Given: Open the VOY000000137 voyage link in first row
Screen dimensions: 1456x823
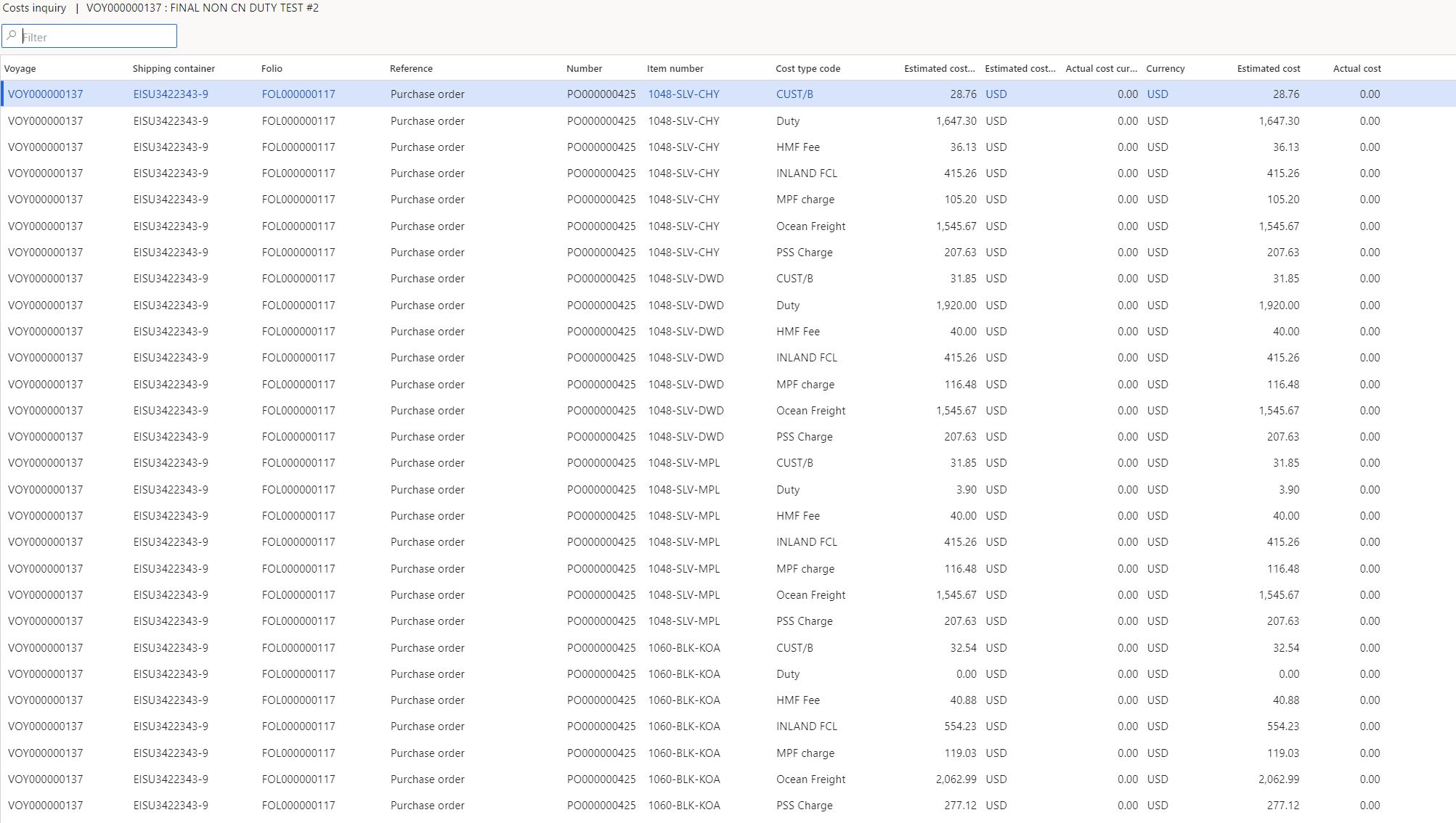Looking at the screenshot, I should (x=45, y=94).
